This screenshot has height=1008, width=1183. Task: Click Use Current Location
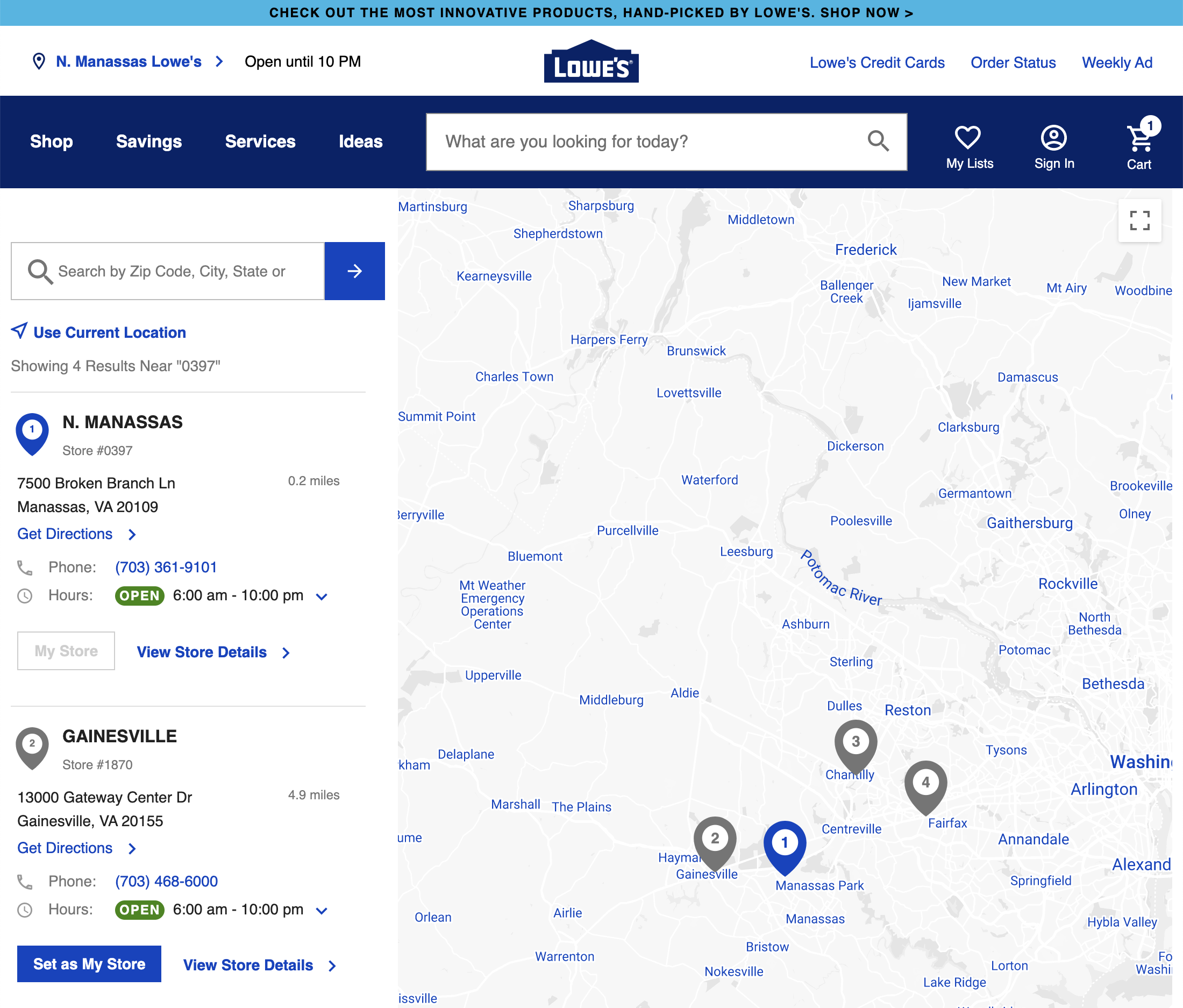[x=109, y=332]
